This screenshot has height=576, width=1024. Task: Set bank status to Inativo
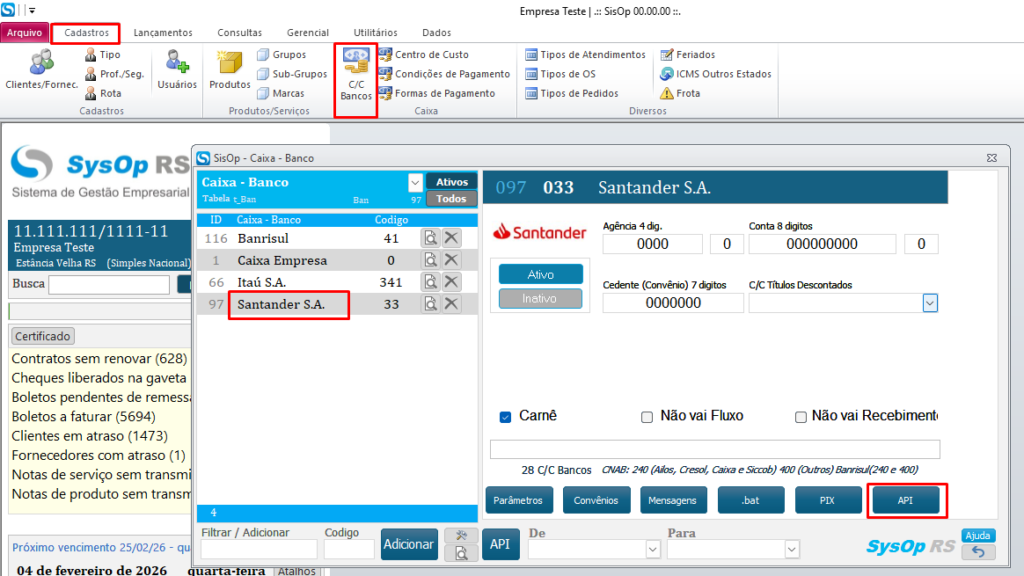click(x=540, y=298)
